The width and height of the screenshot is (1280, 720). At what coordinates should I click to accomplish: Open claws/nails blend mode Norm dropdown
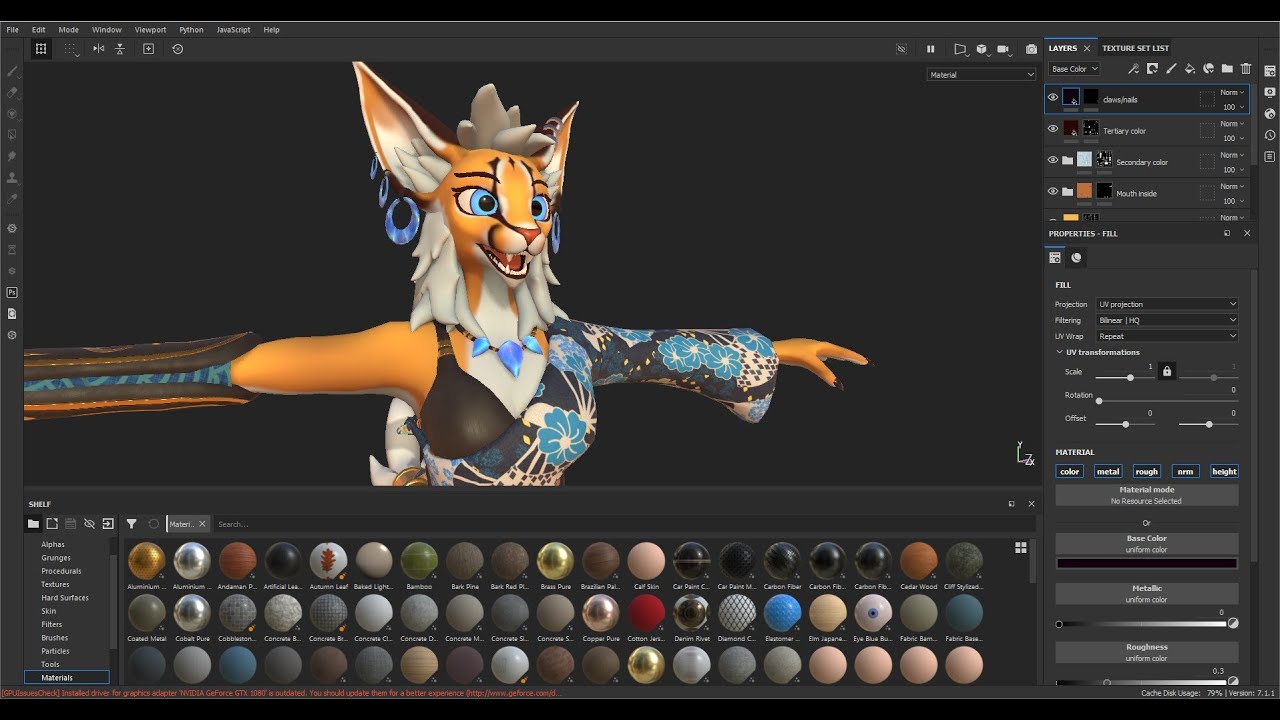pos(1232,92)
